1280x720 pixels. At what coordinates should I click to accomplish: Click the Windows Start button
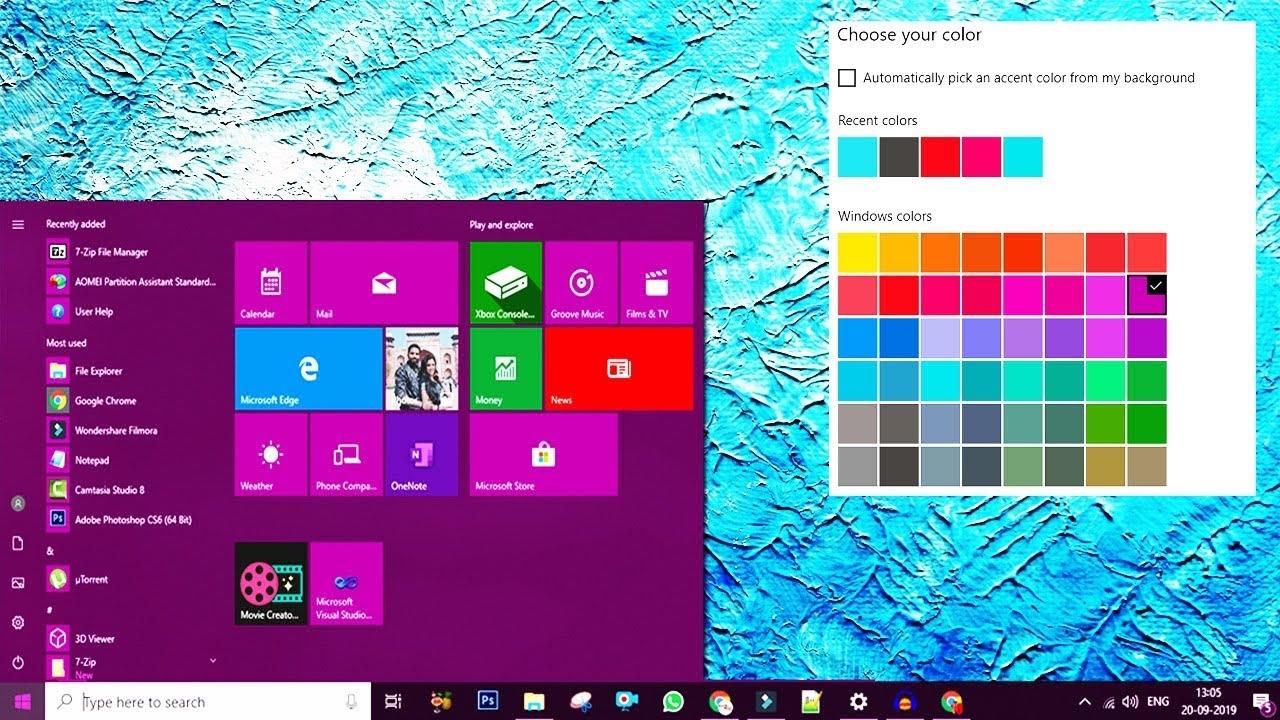point(22,702)
